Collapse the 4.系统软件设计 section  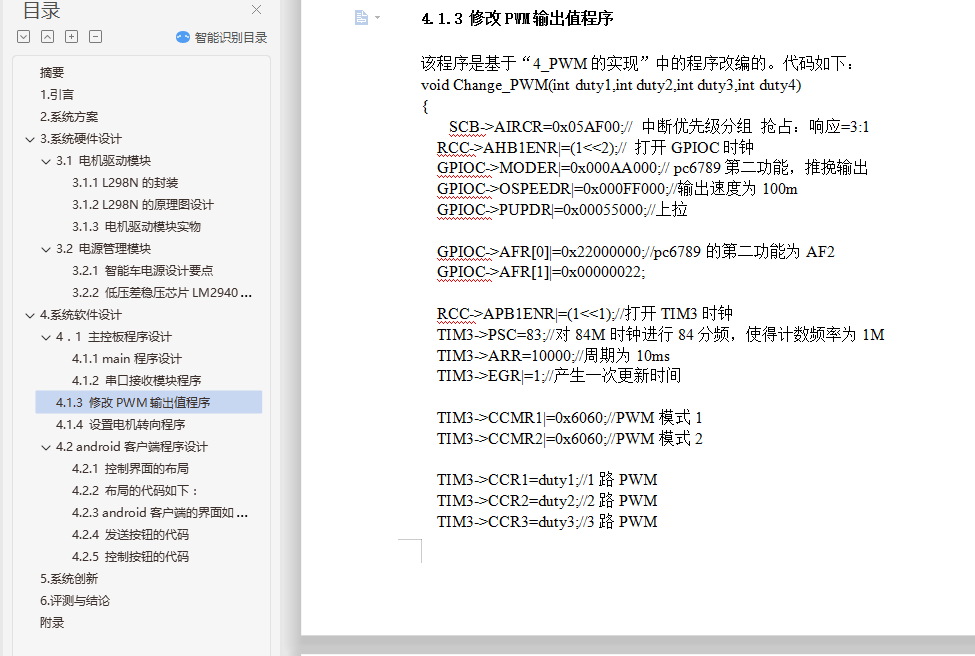pyautogui.click(x=29, y=315)
